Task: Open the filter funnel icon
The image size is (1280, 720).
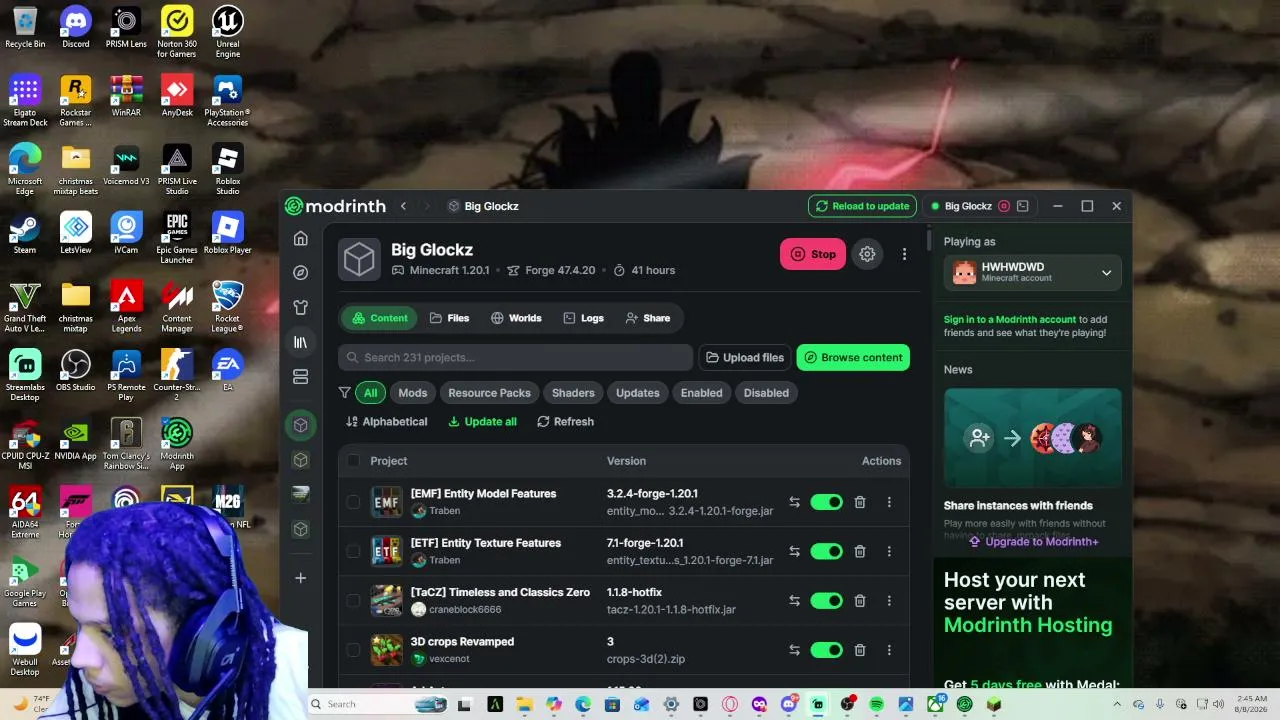Action: coord(344,393)
